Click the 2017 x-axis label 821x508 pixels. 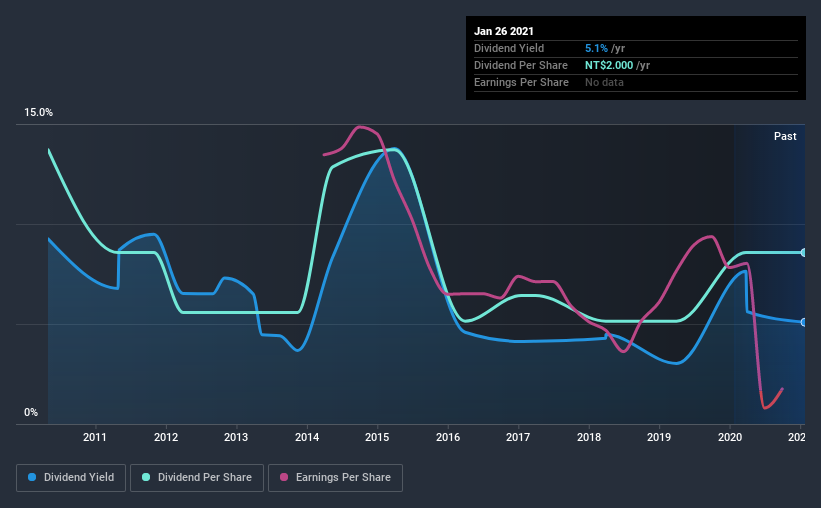(x=518, y=437)
